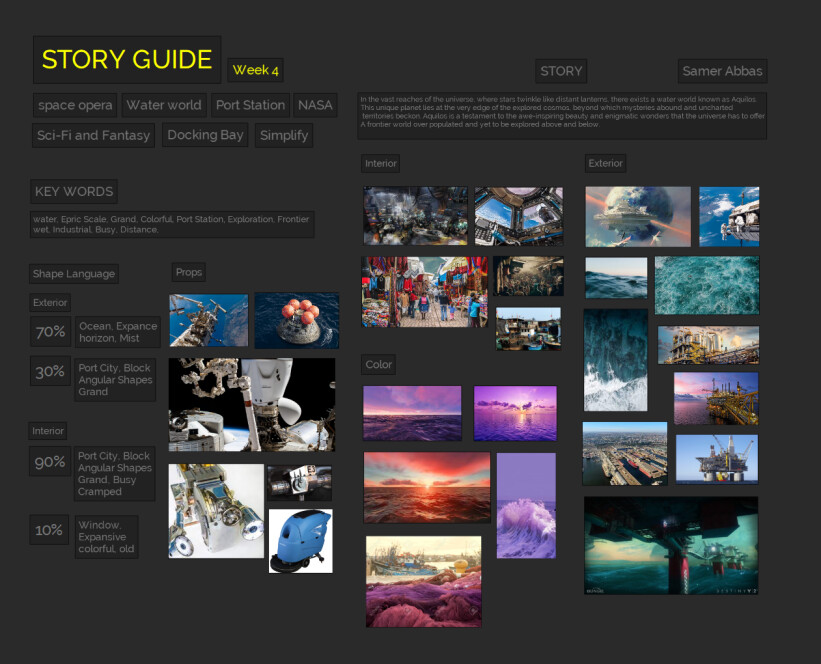Click the pink fishing nets harbor image
This screenshot has height=664, width=821.
424,581
